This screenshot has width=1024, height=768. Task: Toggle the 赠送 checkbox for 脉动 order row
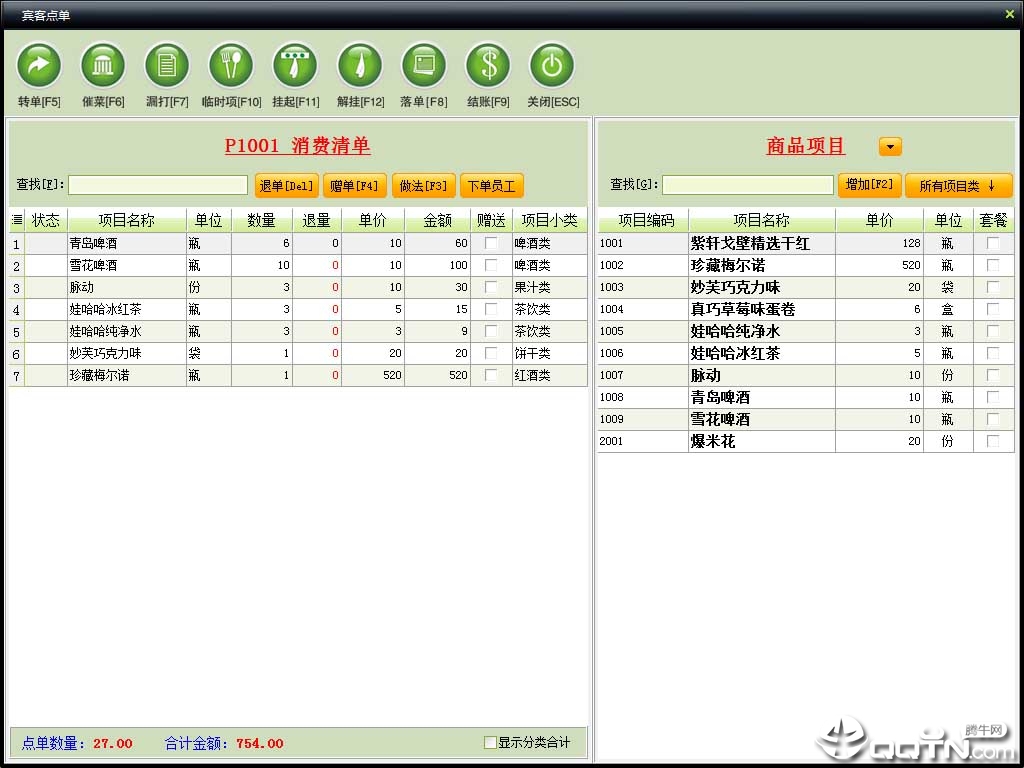[x=490, y=287]
